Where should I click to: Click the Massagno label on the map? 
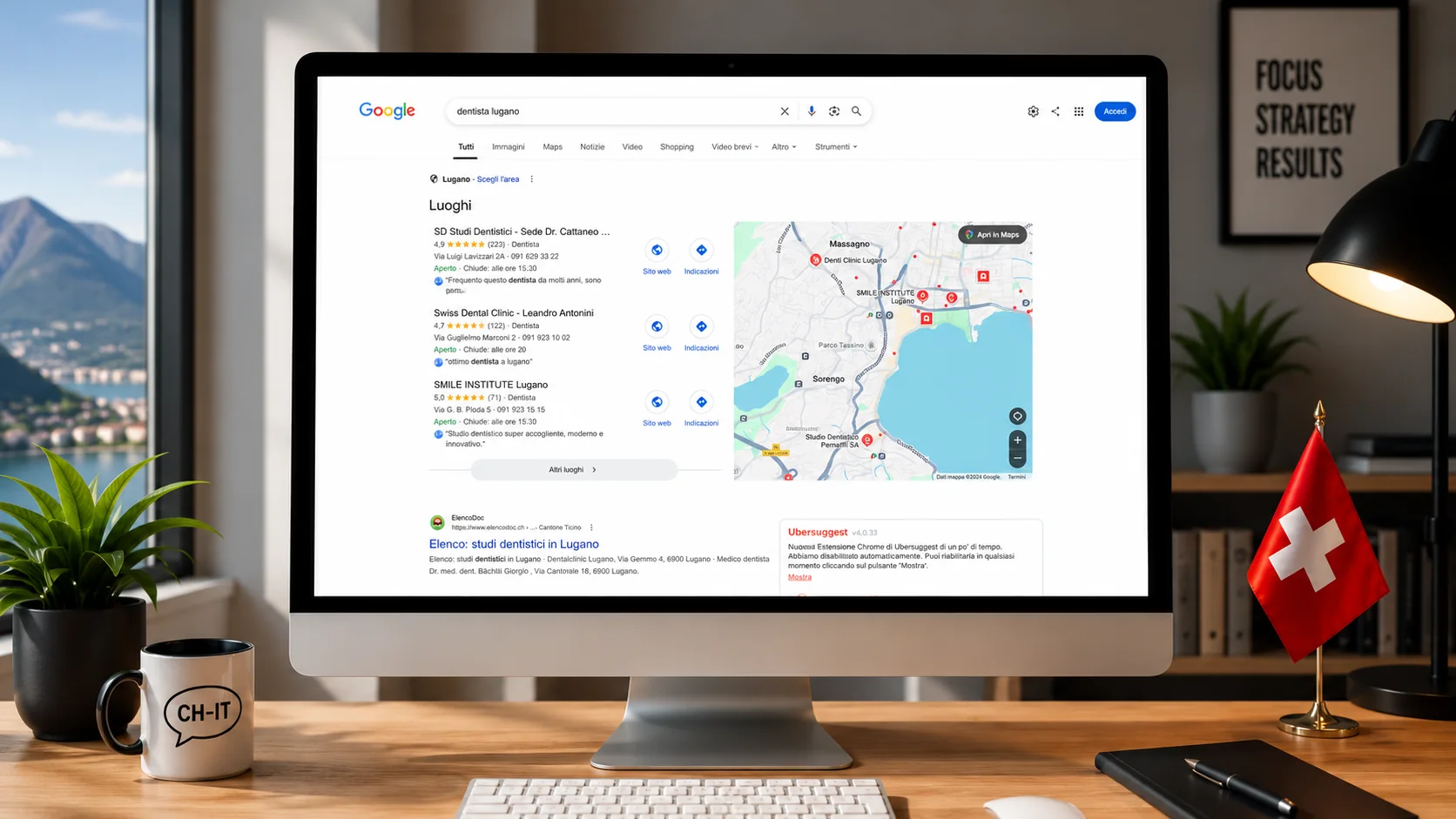[849, 244]
